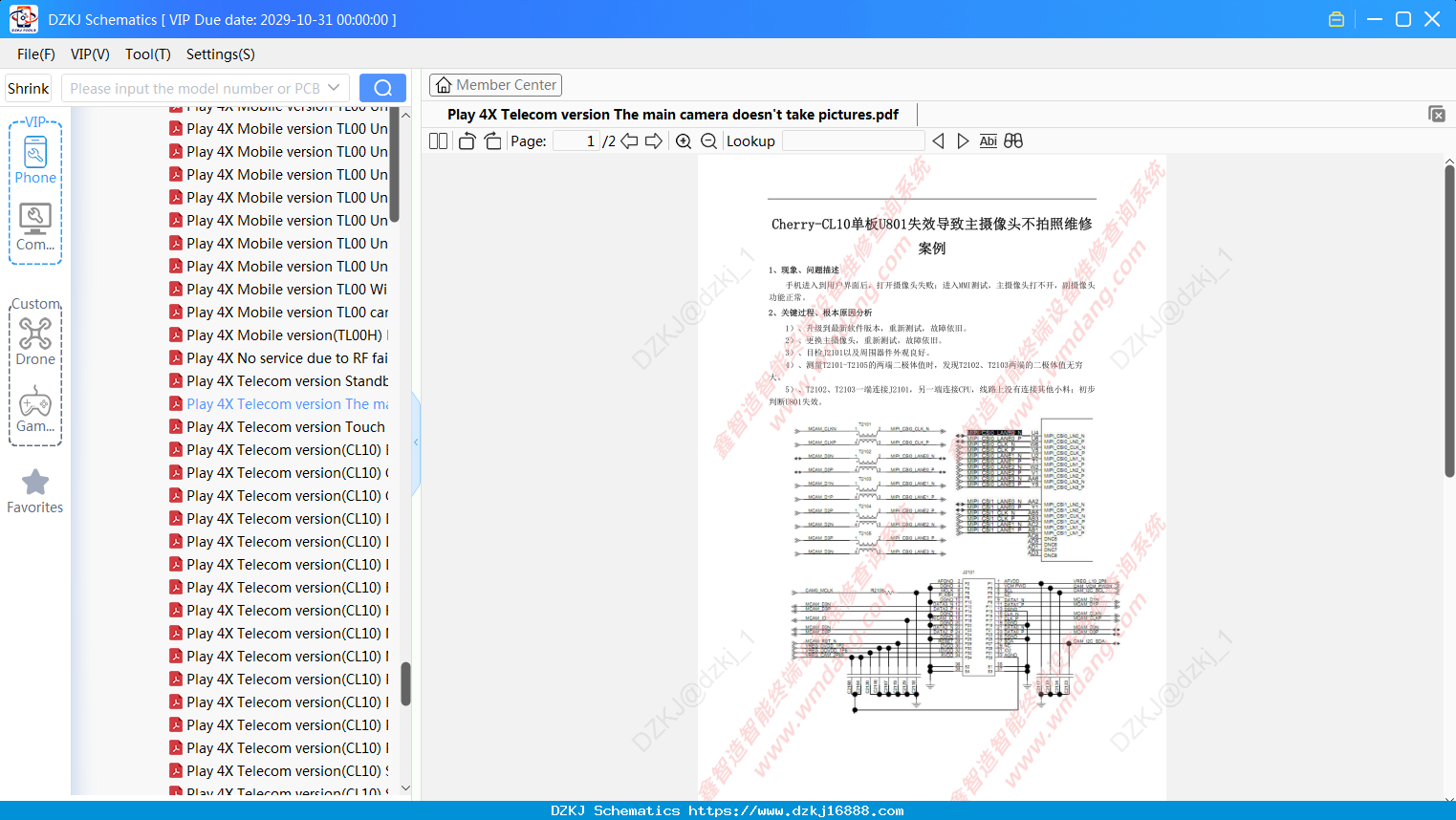Image resolution: width=1456 pixels, height=820 pixels.
Task: Open 'Play 4X No service due to RF fai' file
Action: tap(287, 357)
